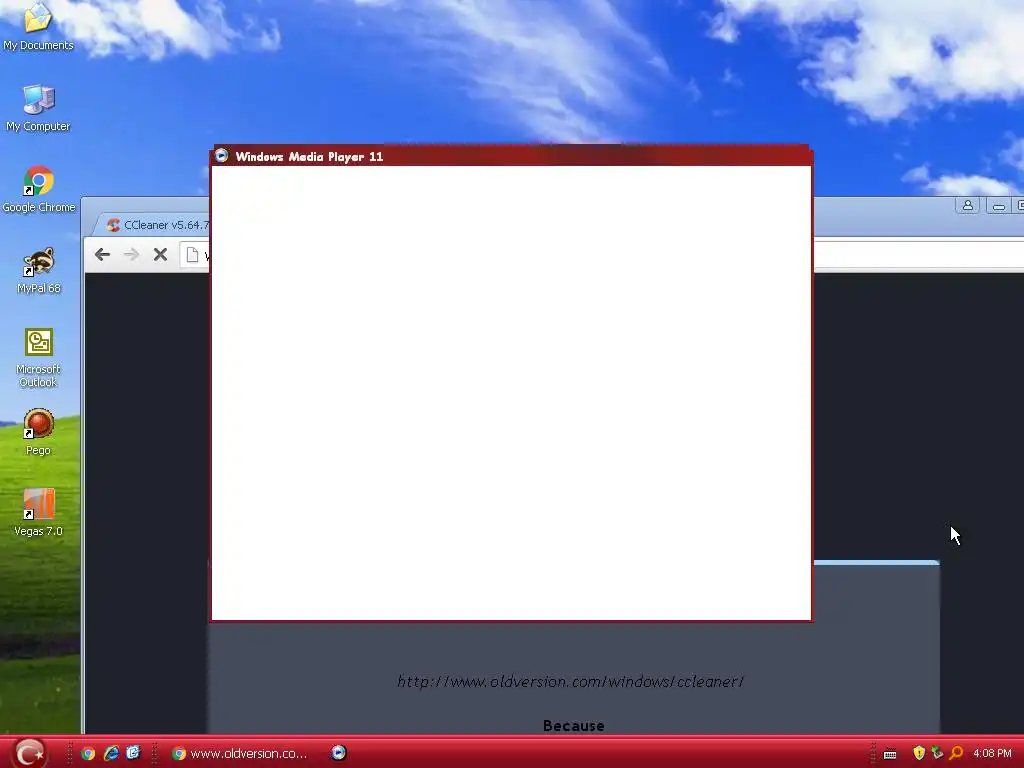Minimize the Chrome window

(999, 206)
